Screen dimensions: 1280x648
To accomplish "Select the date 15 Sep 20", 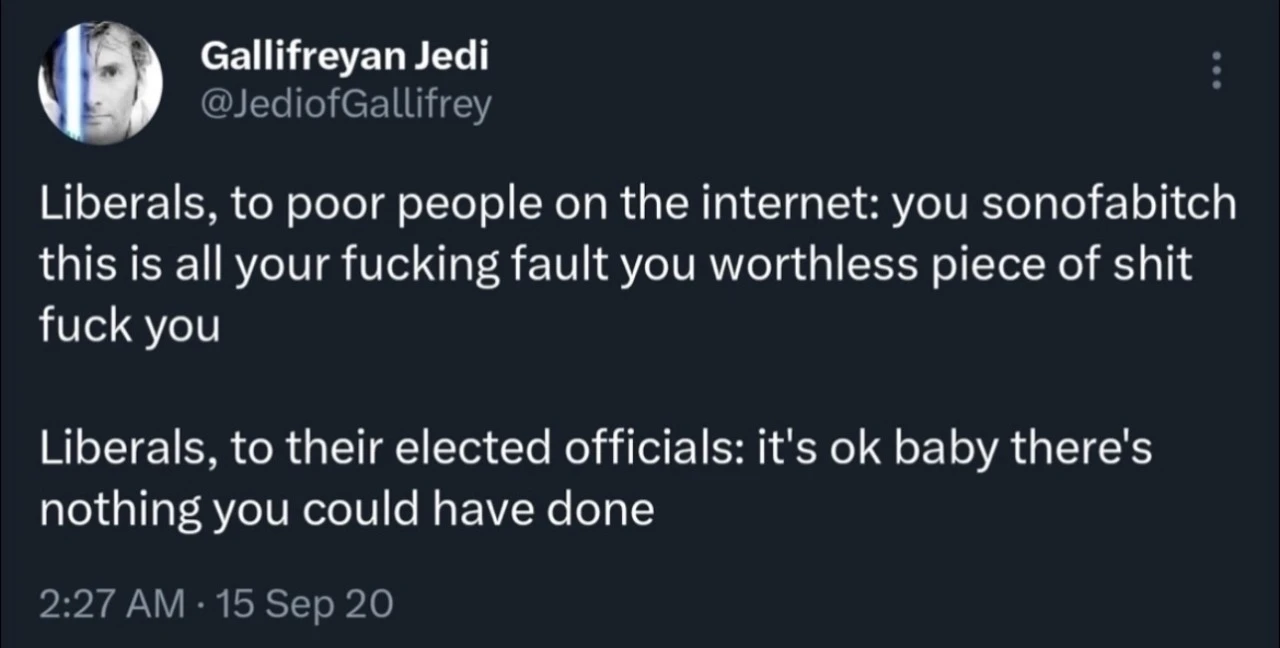I will click(x=304, y=602).
